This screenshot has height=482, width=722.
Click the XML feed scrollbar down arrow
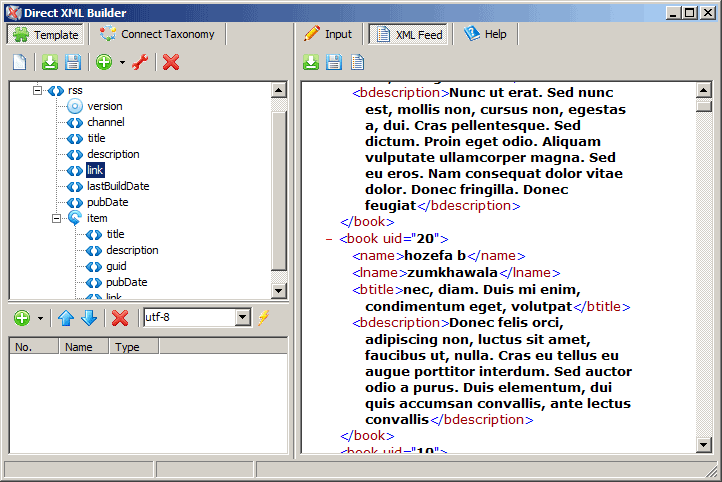(x=703, y=444)
